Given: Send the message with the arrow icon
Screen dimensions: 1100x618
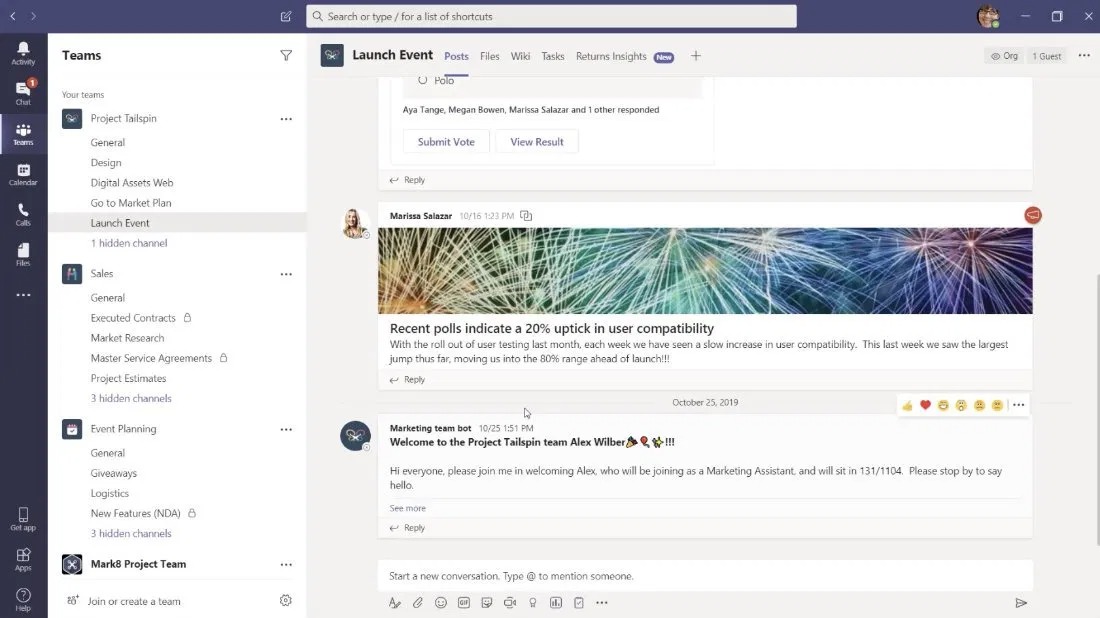Looking at the screenshot, I should click(1021, 603).
